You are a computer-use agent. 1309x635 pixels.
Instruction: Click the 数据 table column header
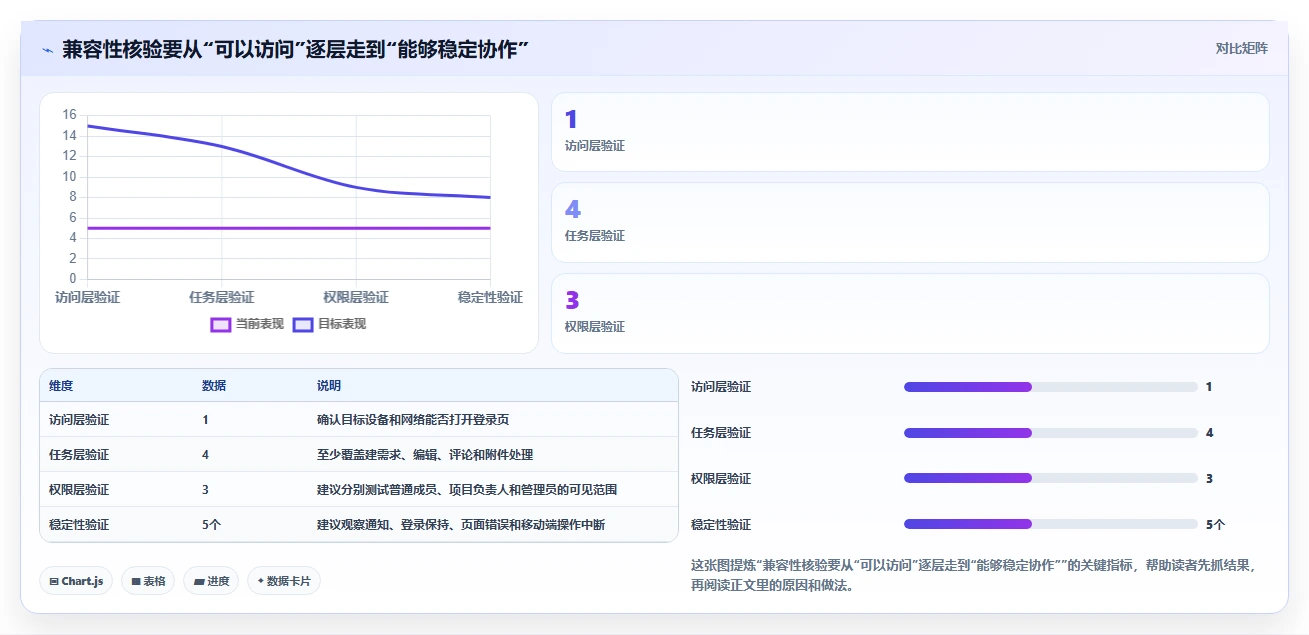[x=214, y=386]
